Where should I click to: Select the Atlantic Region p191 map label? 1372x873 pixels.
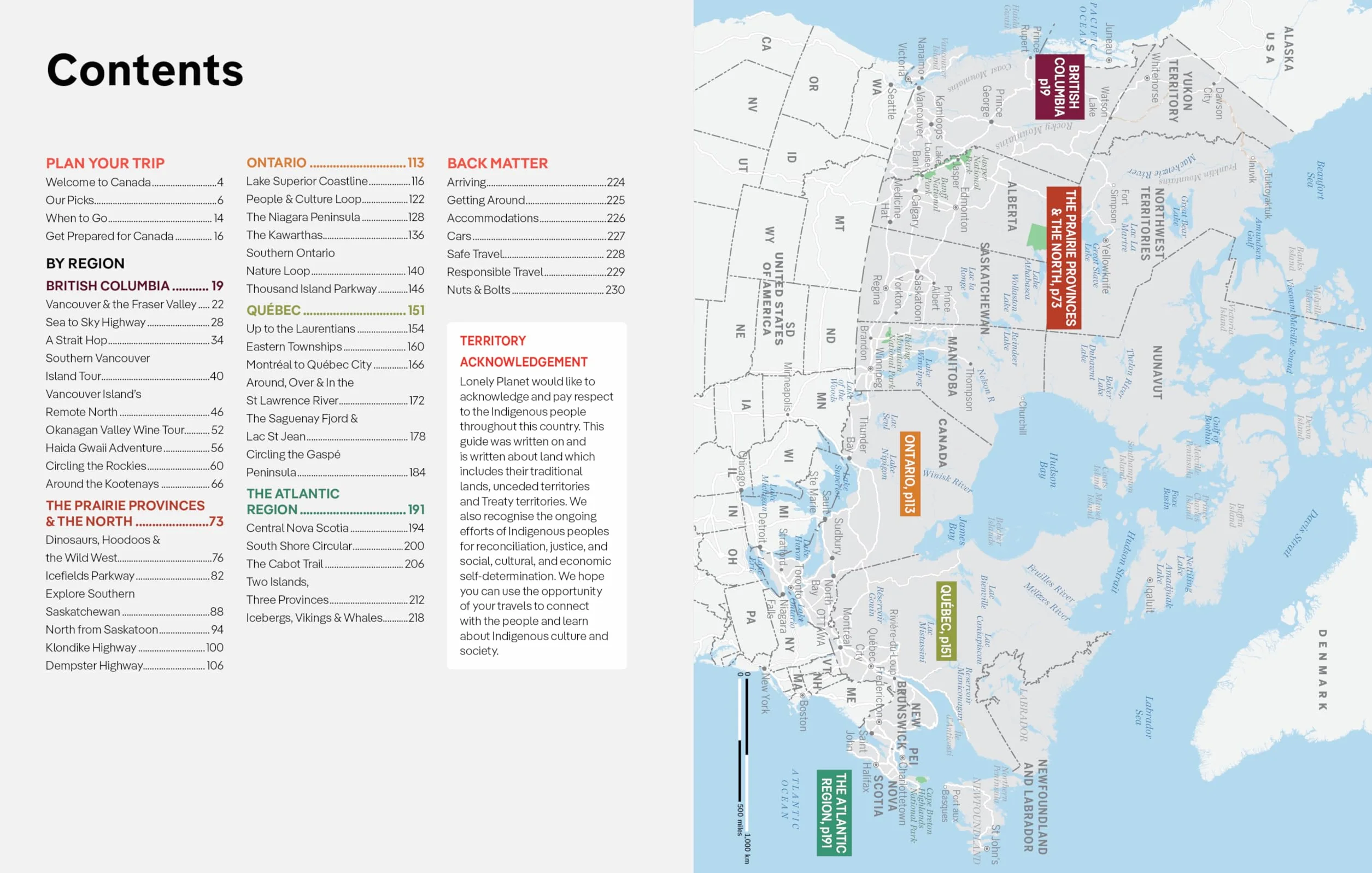click(834, 813)
